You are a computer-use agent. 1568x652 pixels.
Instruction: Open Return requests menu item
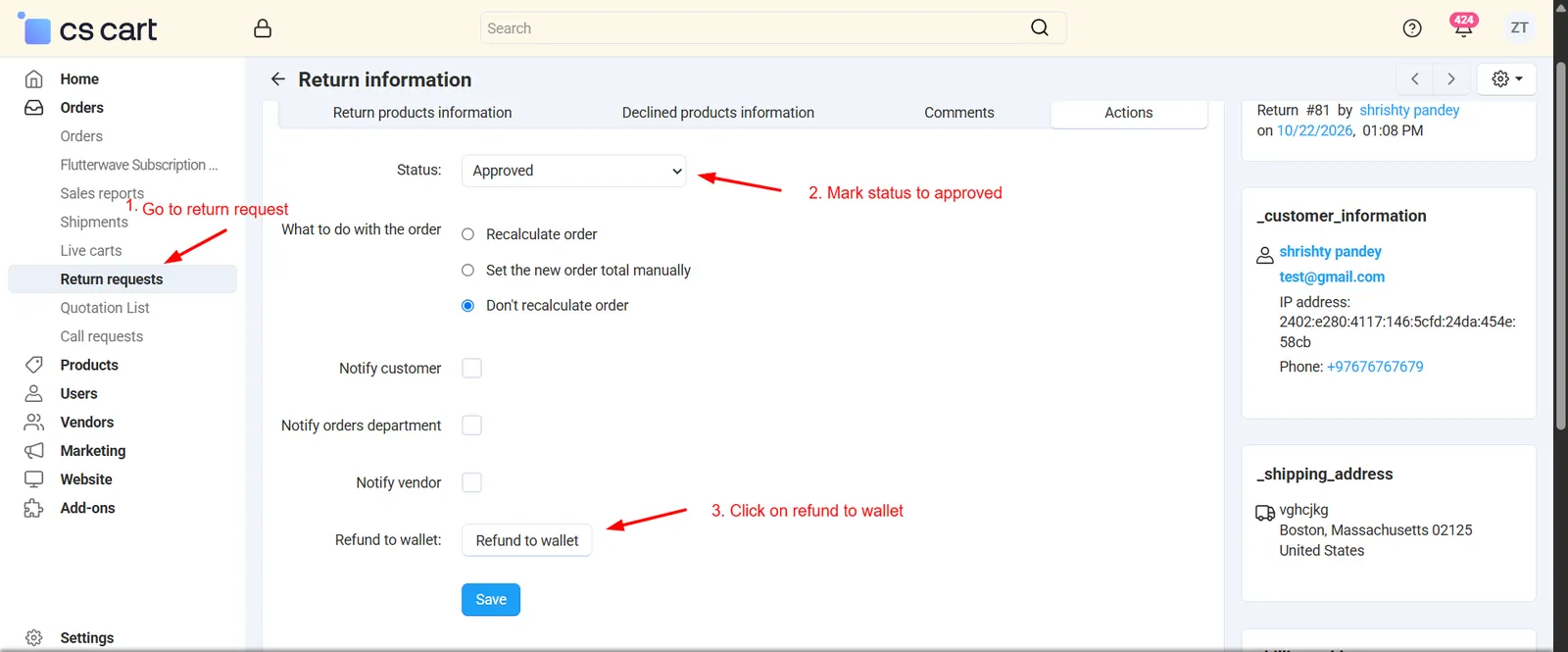point(122,279)
